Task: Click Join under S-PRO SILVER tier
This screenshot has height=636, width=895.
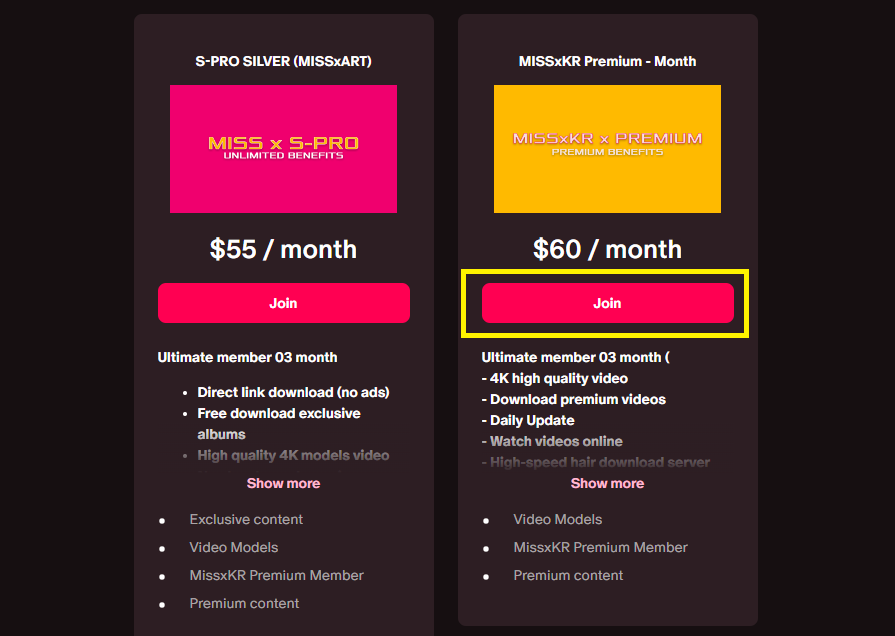Action: (x=284, y=303)
